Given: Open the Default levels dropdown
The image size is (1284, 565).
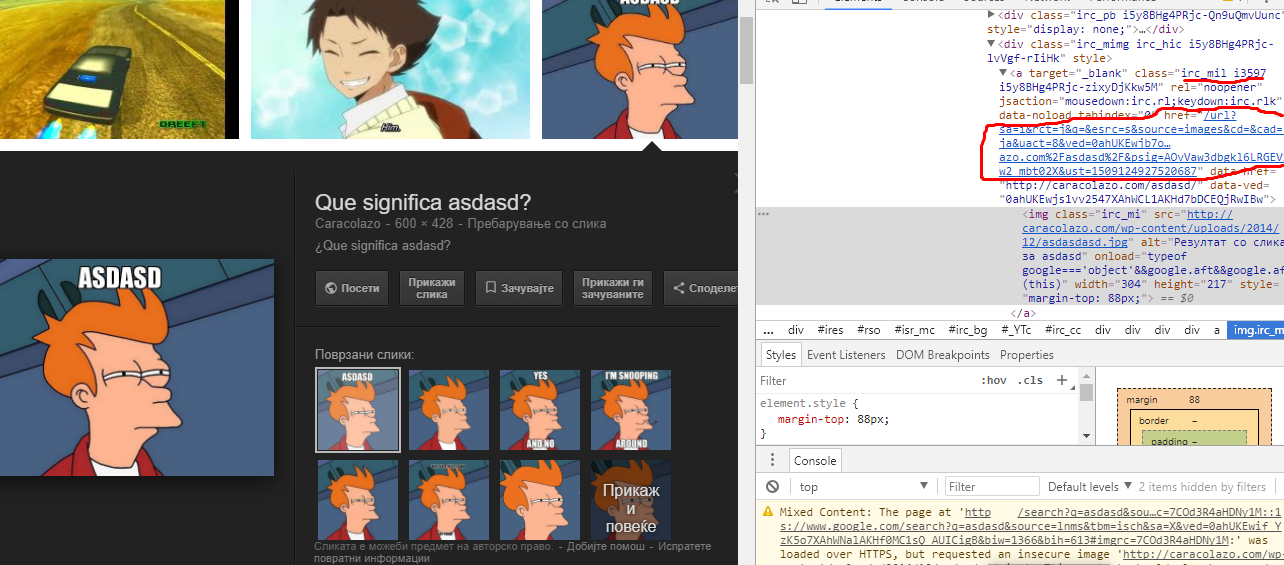Looking at the screenshot, I should [x=1089, y=487].
